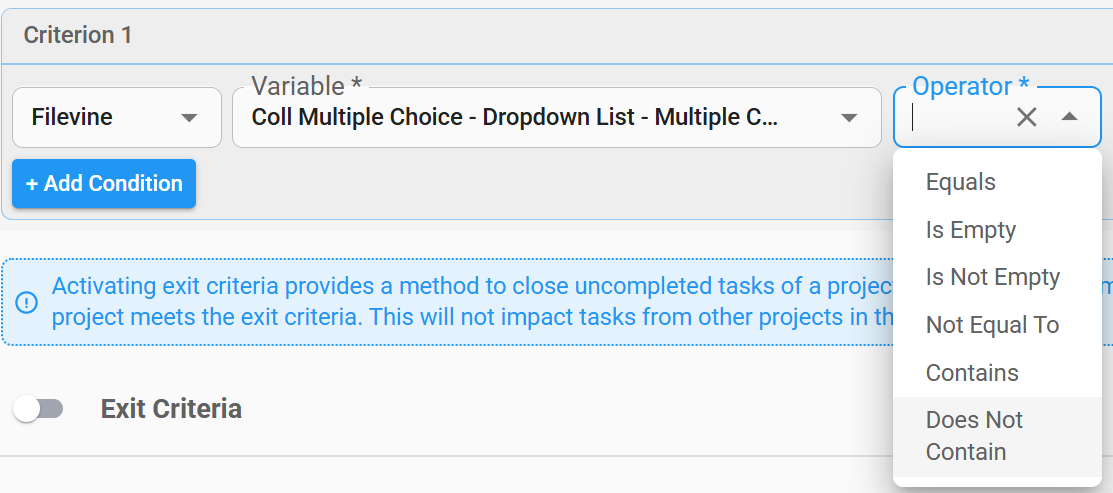Image resolution: width=1113 pixels, height=493 pixels.
Task: Click the Filevine source selector text
Action: 72,118
